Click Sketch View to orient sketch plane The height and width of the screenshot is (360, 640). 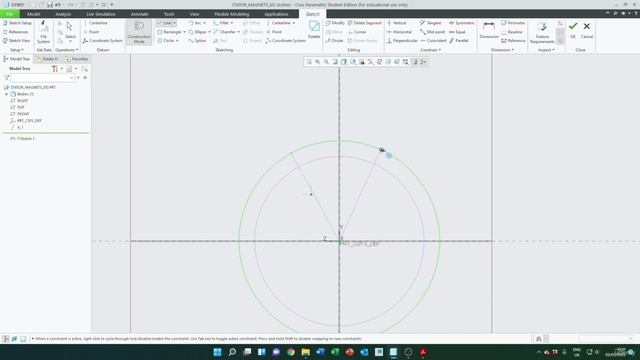pyautogui.click(x=16, y=41)
